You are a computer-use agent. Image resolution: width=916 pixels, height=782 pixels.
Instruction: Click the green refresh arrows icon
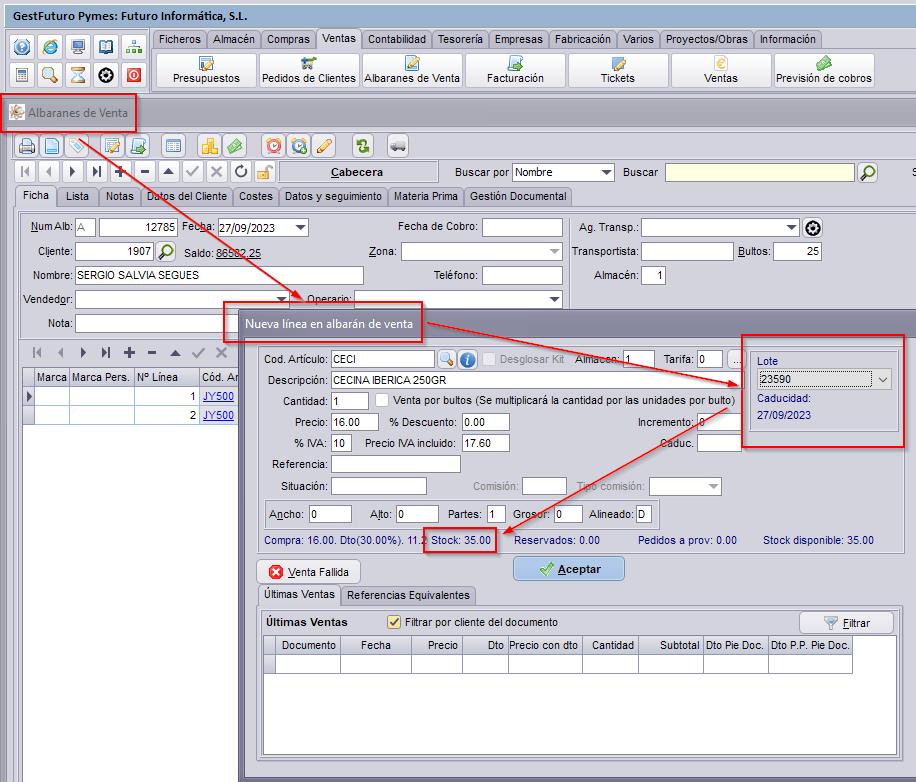click(x=363, y=146)
